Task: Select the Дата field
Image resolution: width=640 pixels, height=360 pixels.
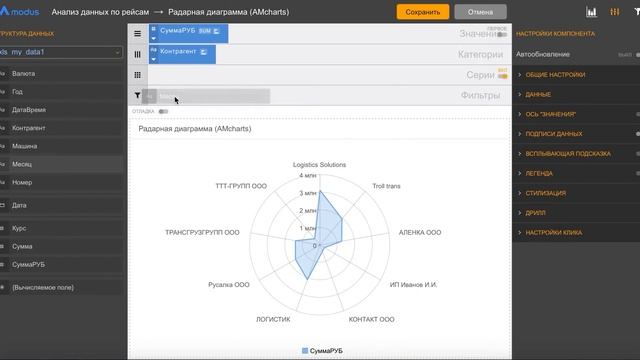Action: [61, 205]
